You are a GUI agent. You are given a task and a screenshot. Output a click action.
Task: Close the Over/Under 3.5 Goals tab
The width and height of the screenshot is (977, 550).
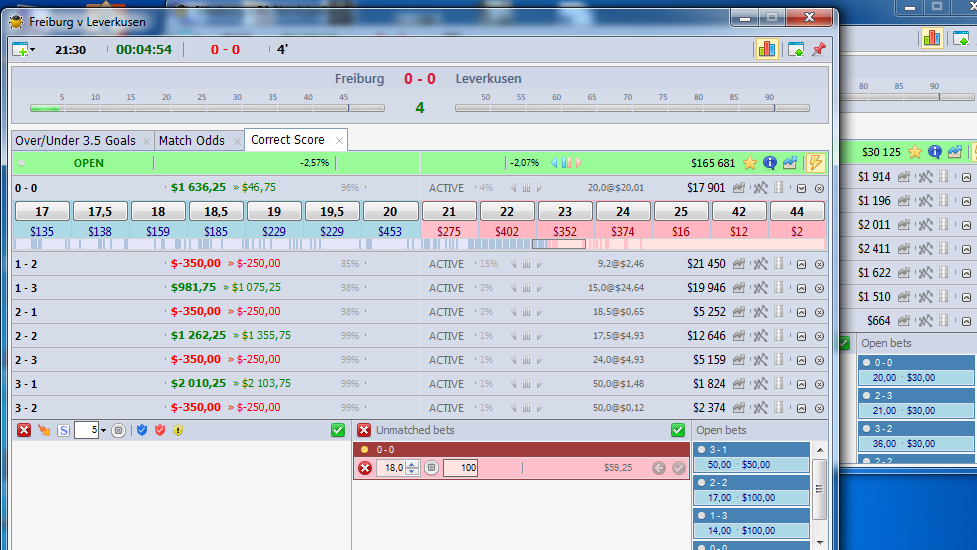click(x=146, y=141)
